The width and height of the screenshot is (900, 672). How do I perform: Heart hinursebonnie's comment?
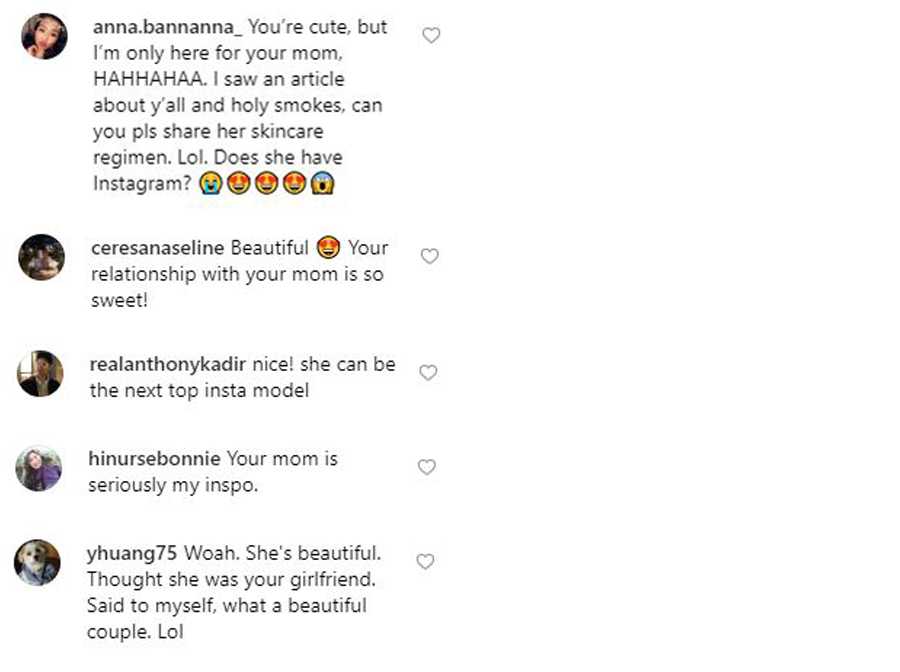427,467
